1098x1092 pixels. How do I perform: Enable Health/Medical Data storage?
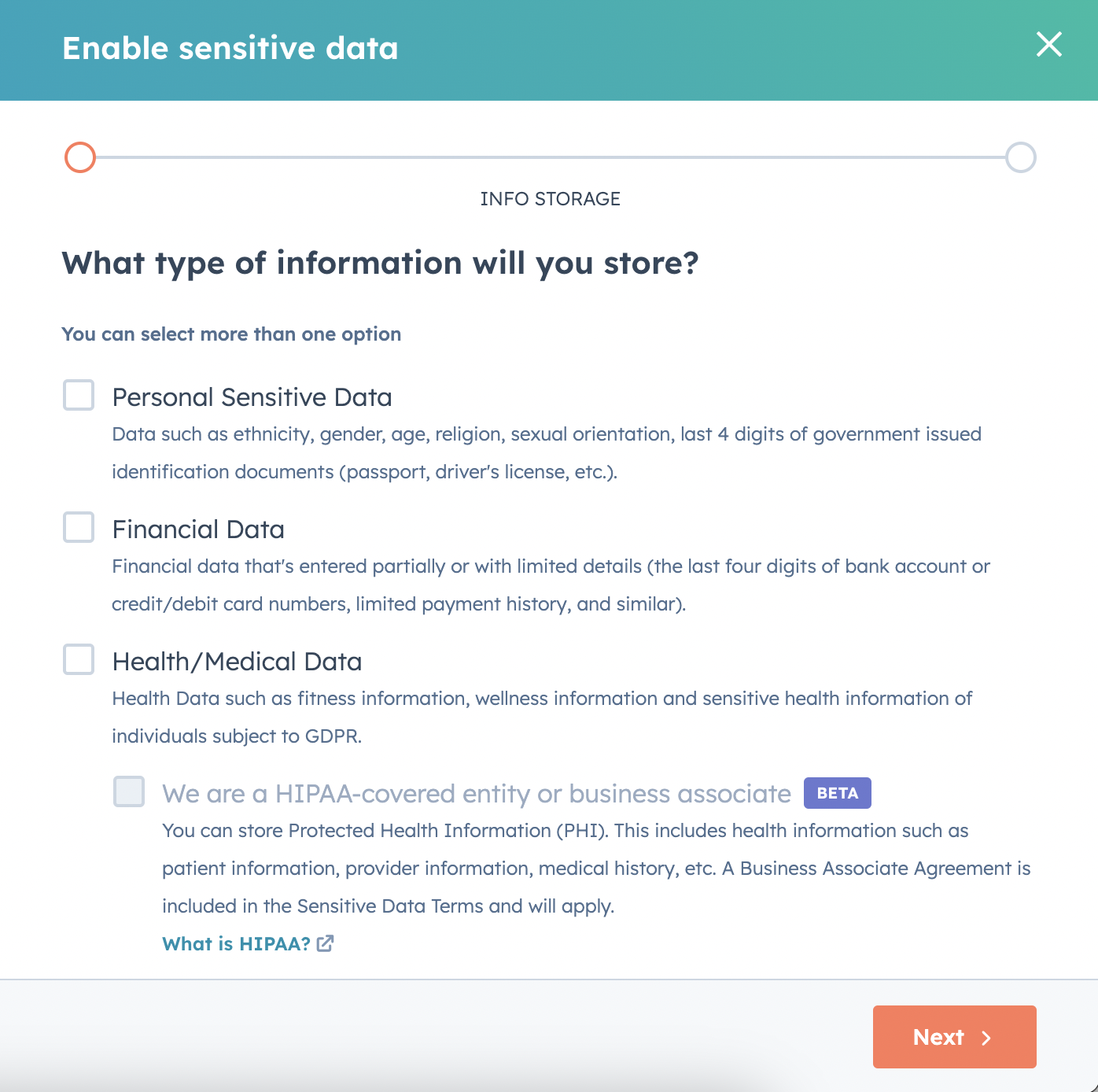point(78,659)
